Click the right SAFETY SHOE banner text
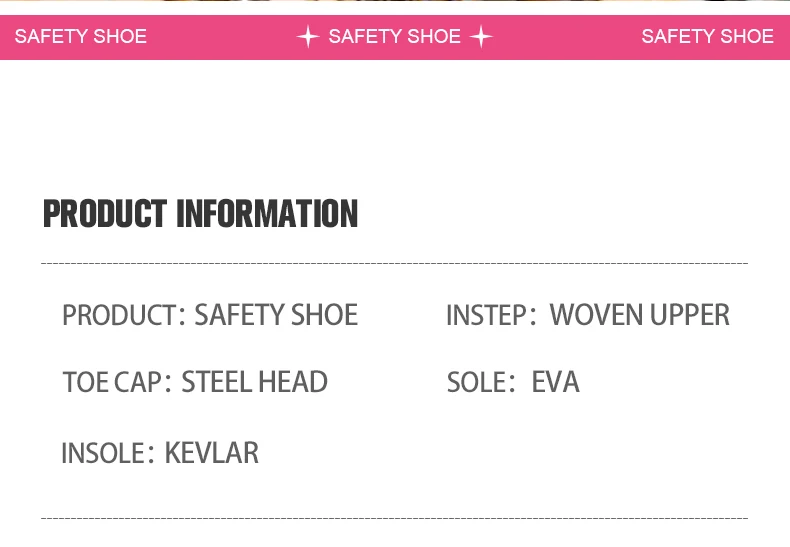 pyautogui.click(x=707, y=37)
